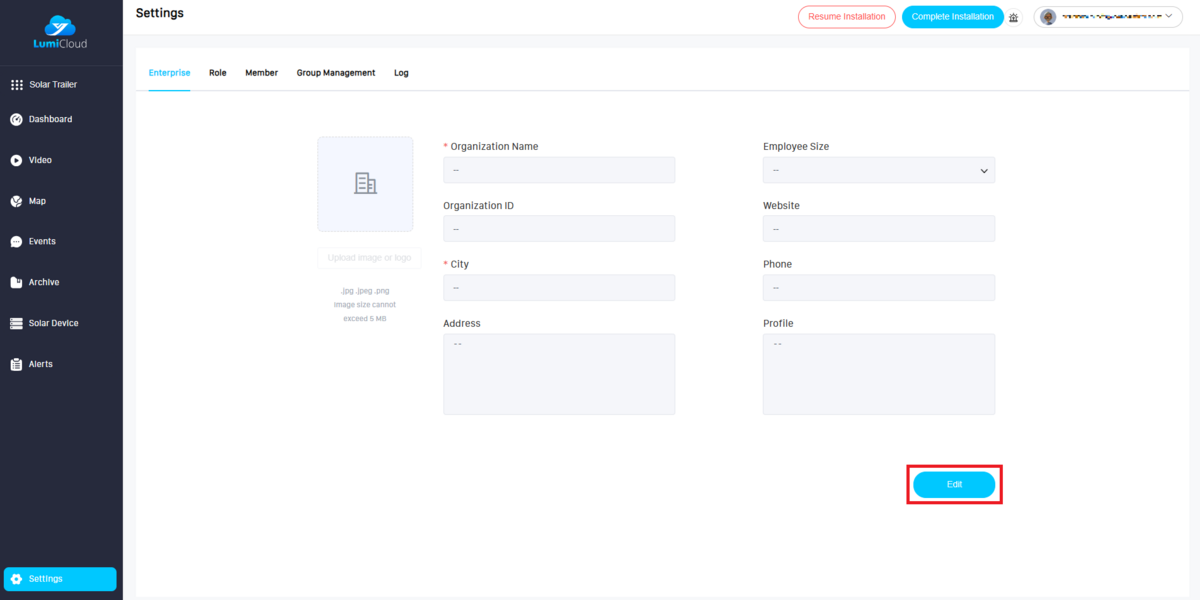The image size is (1200, 600).
Task: Click the Solar Trailer grid icon
Action: [16, 85]
